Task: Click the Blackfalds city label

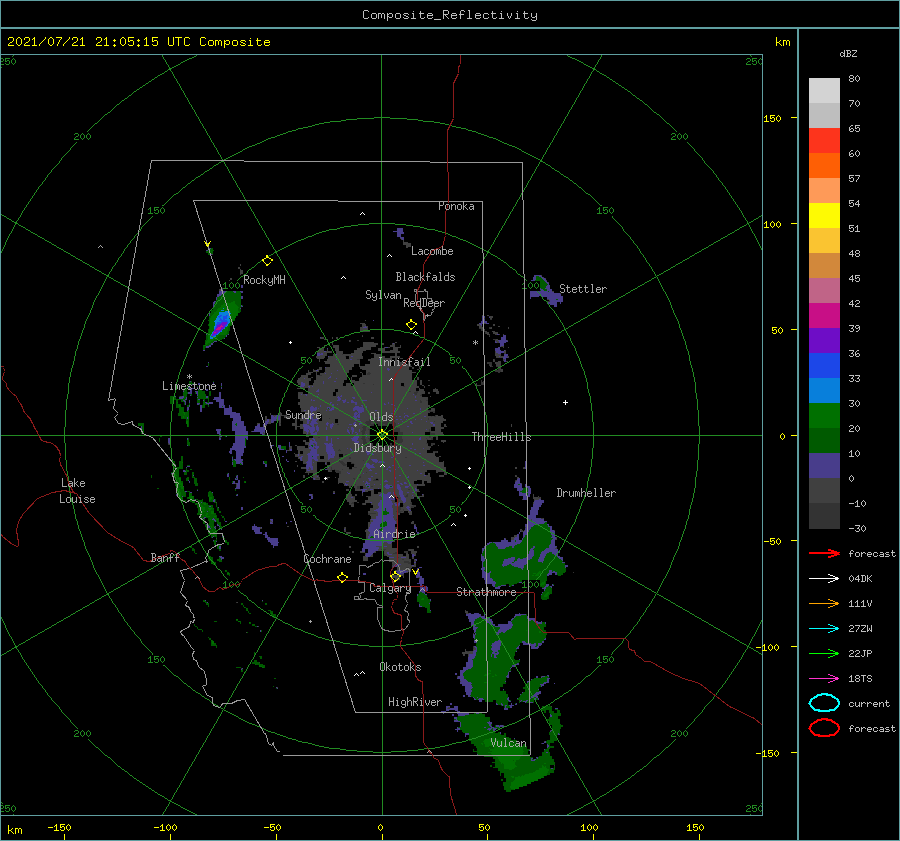Action: [425, 277]
